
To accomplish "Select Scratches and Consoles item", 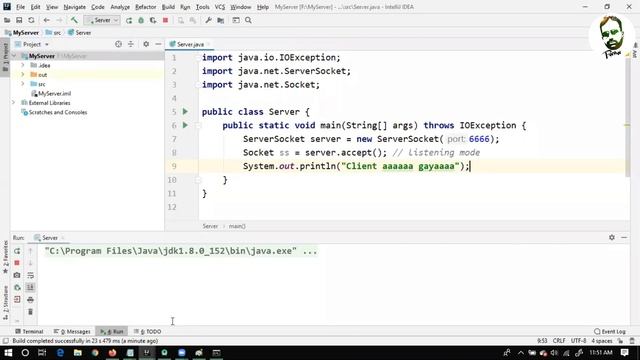I will (54, 112).
